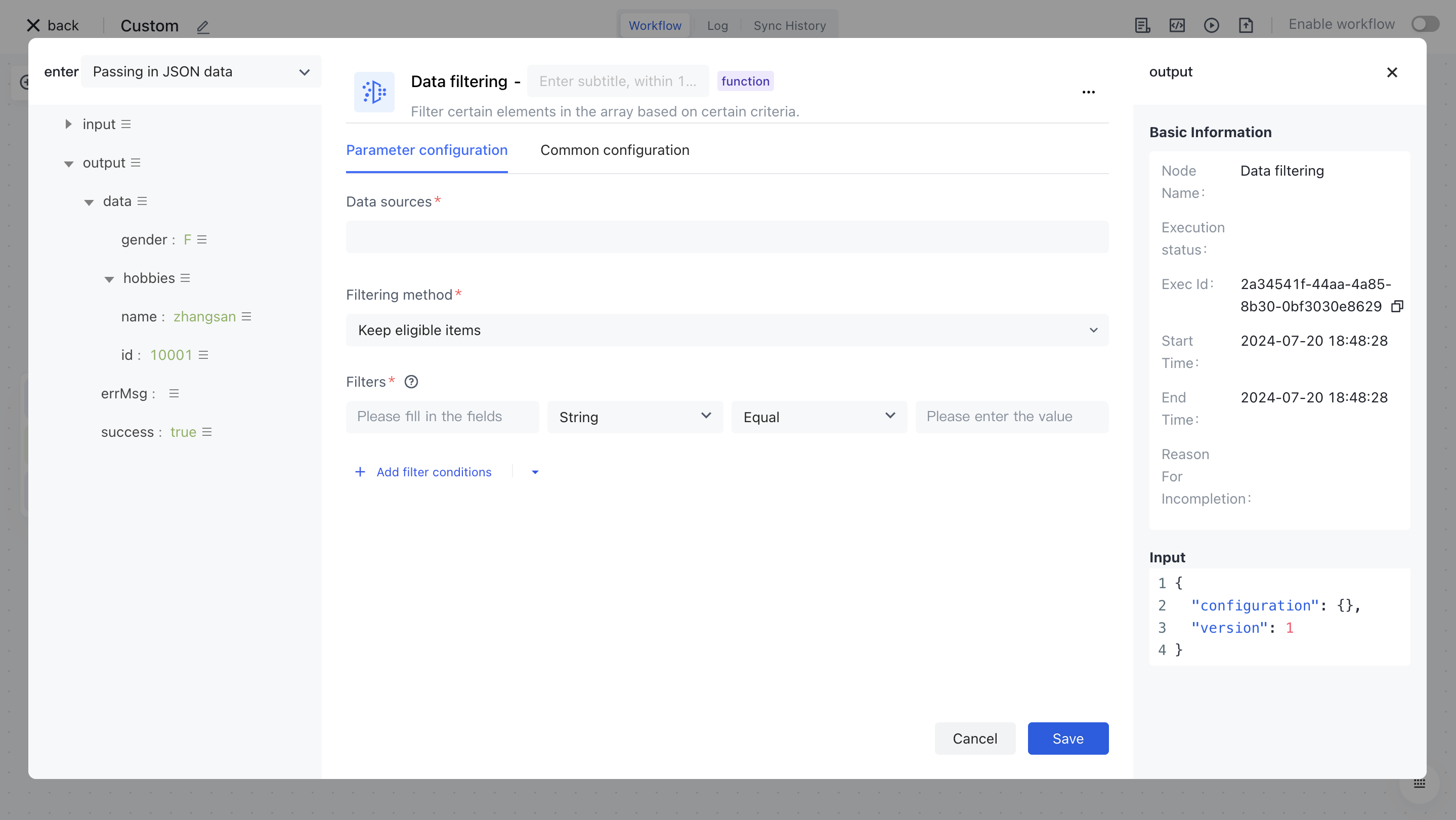The width and height of the screenshot is (1456, 820).
Task: Open the Filtering method dropdown
Action: [727, 330]
